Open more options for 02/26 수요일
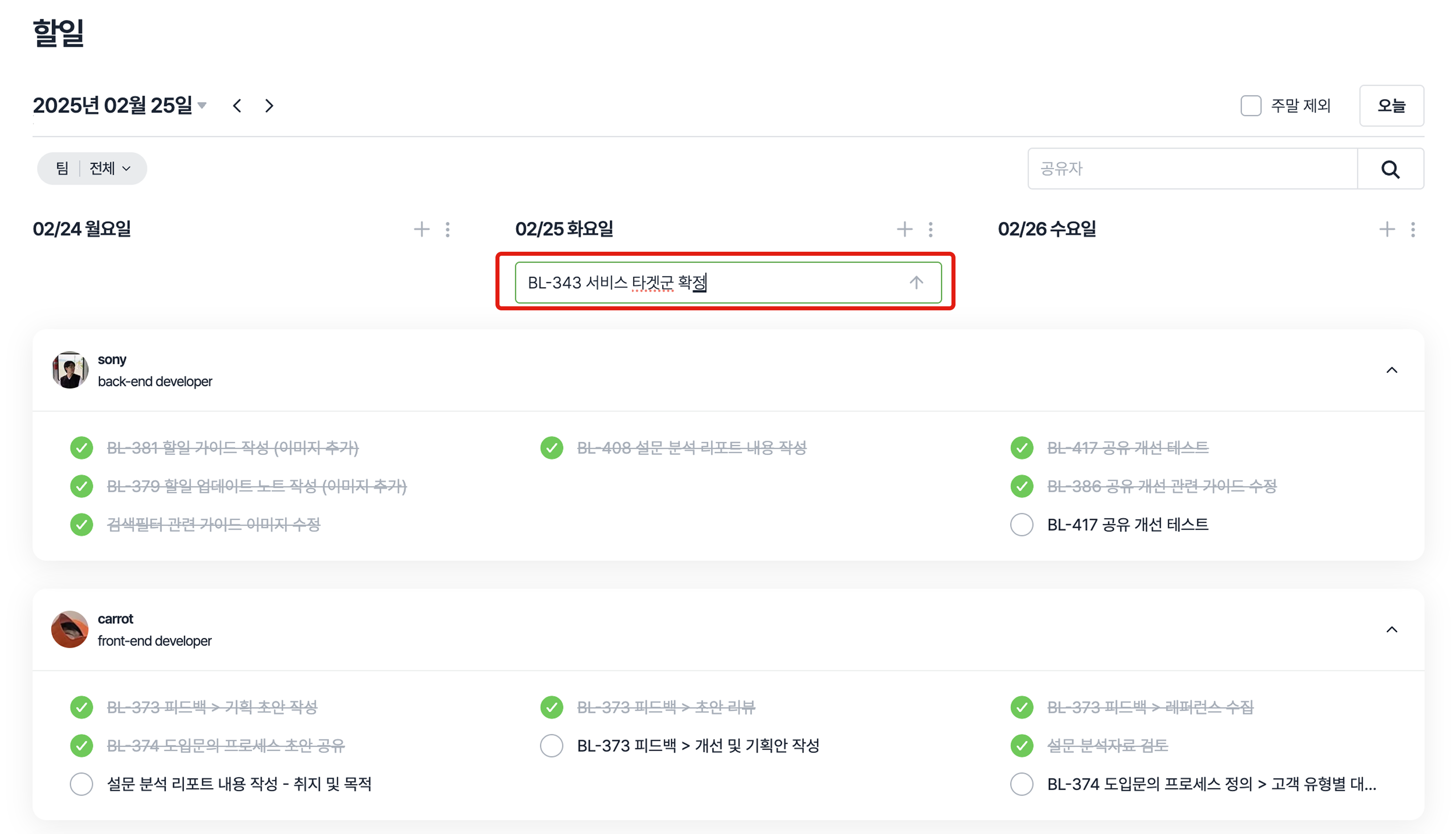Viewport: 1456px width, 834px height. (1413, 229)
